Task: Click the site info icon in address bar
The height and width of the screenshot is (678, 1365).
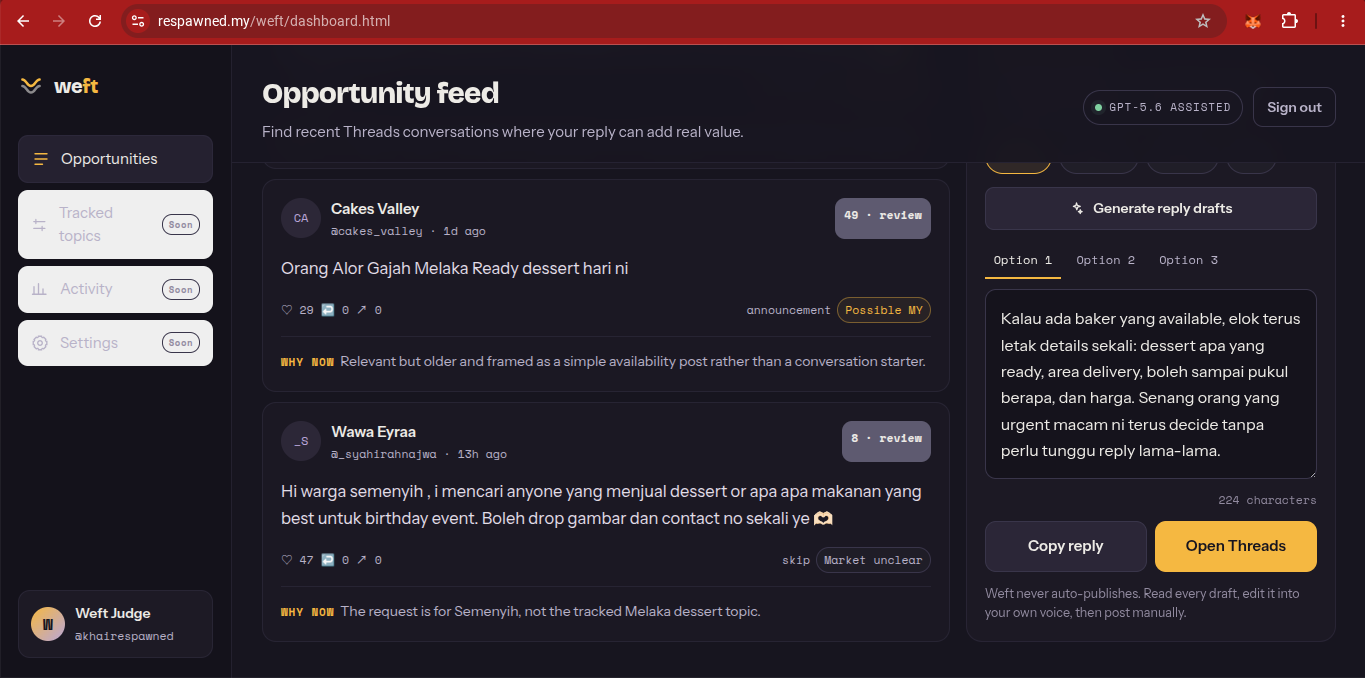Action: point(138,21)
